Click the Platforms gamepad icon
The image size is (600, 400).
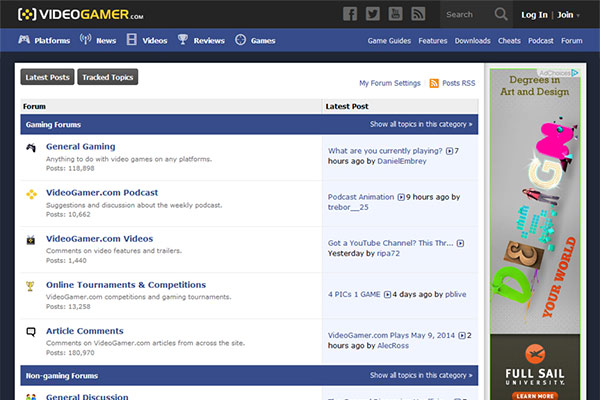24,39
